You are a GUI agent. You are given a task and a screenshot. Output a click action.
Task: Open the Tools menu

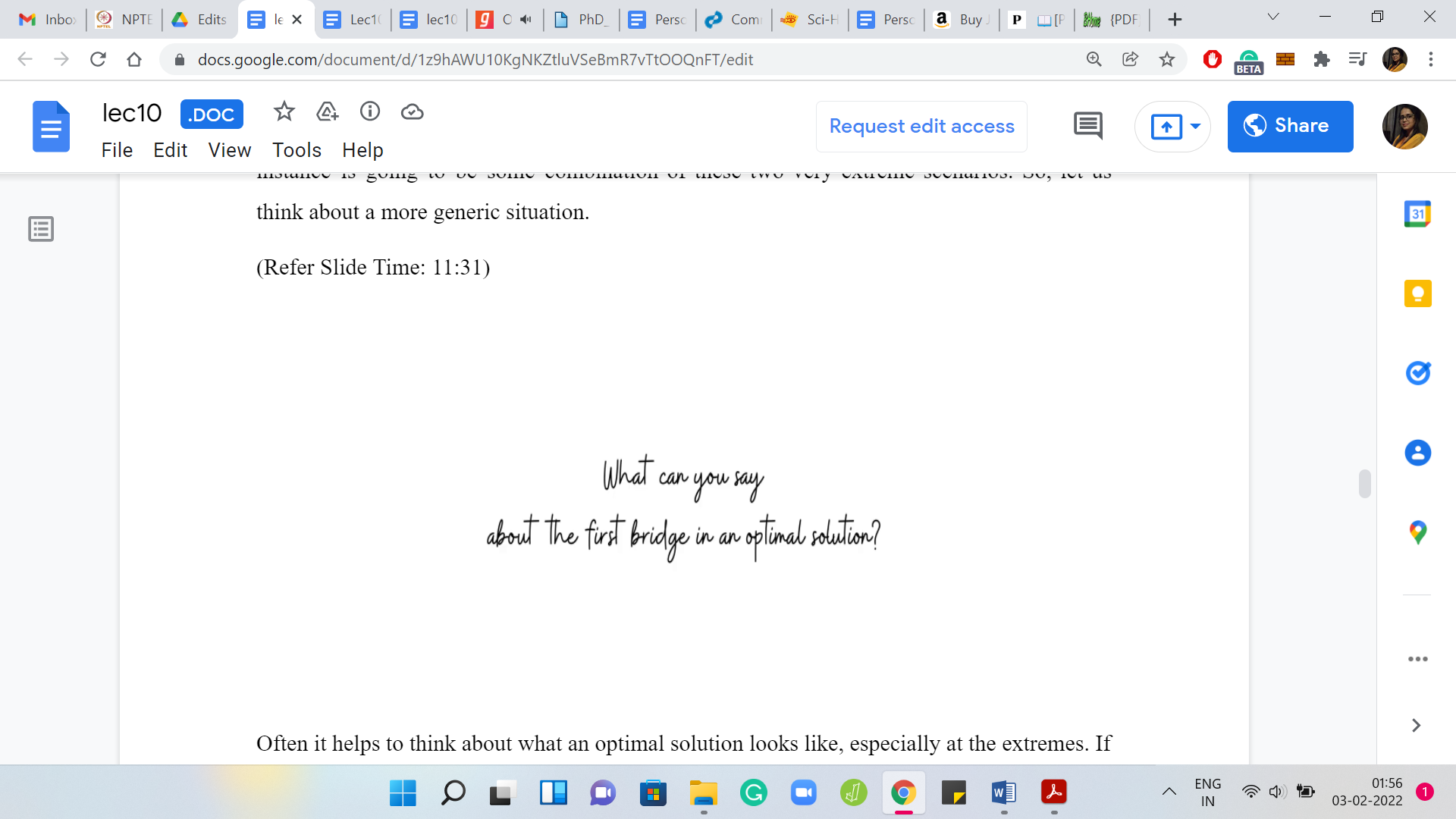click(297, 150)
